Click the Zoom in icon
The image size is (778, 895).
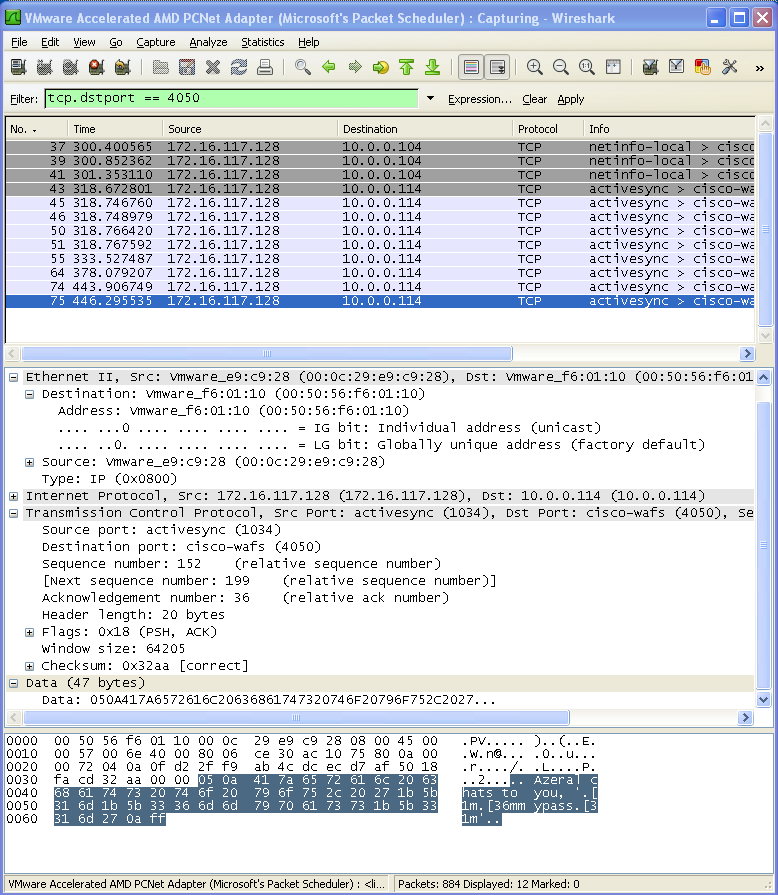[x=535, y=67]
